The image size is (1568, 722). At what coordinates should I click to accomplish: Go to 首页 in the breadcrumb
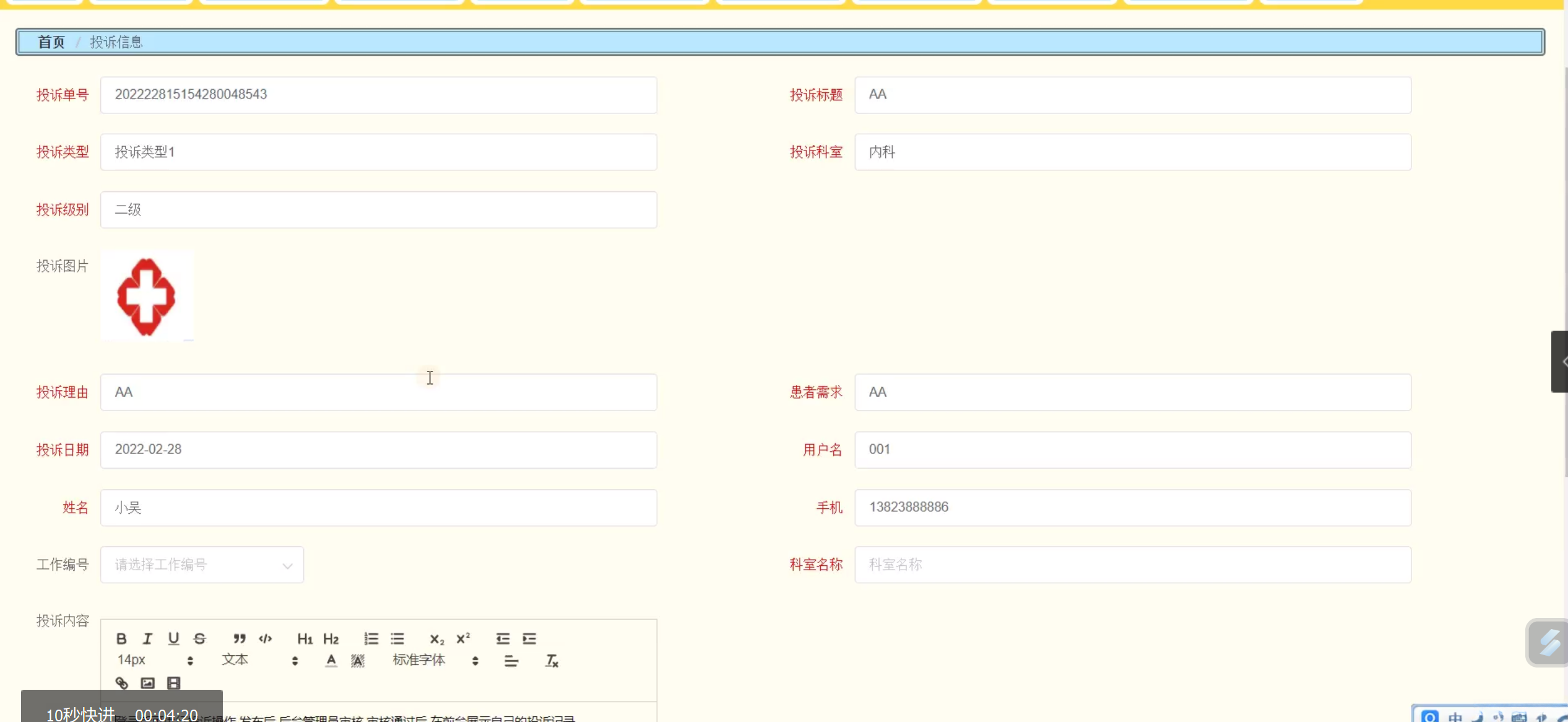(x=51, y=42)
